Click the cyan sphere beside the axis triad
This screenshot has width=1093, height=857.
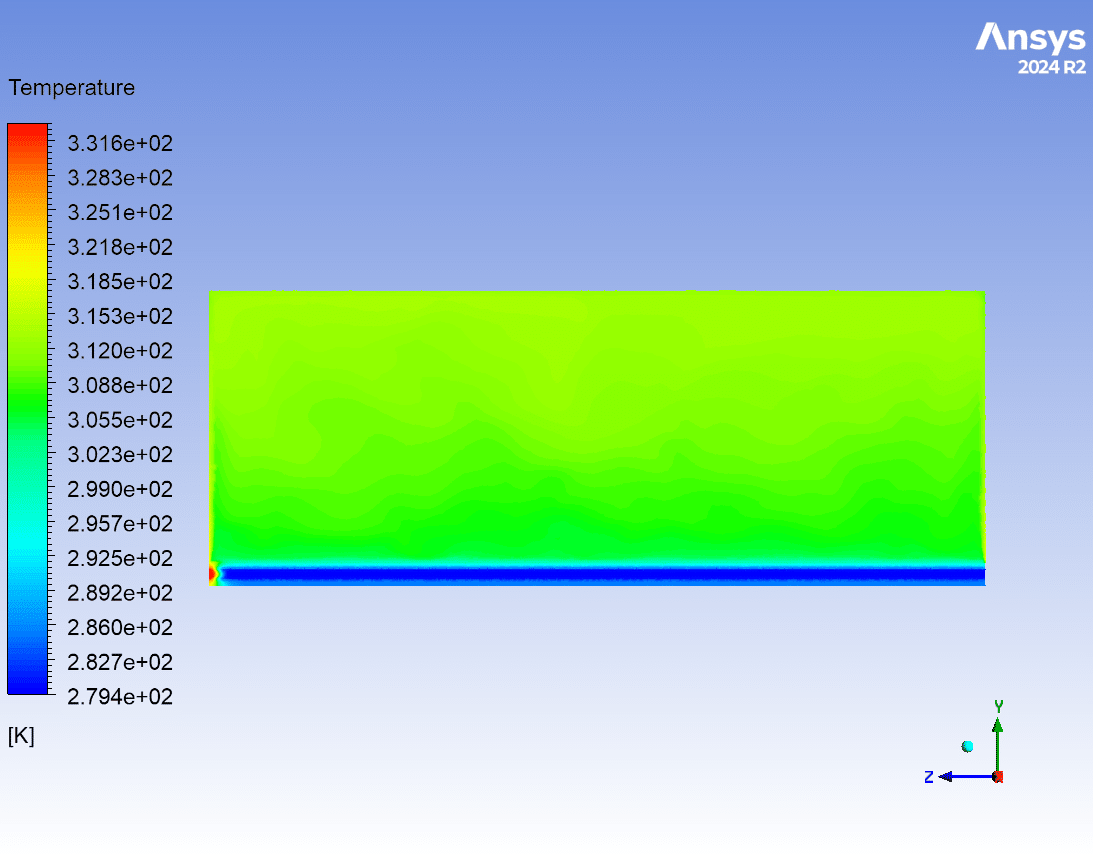(x=967, y=746)
